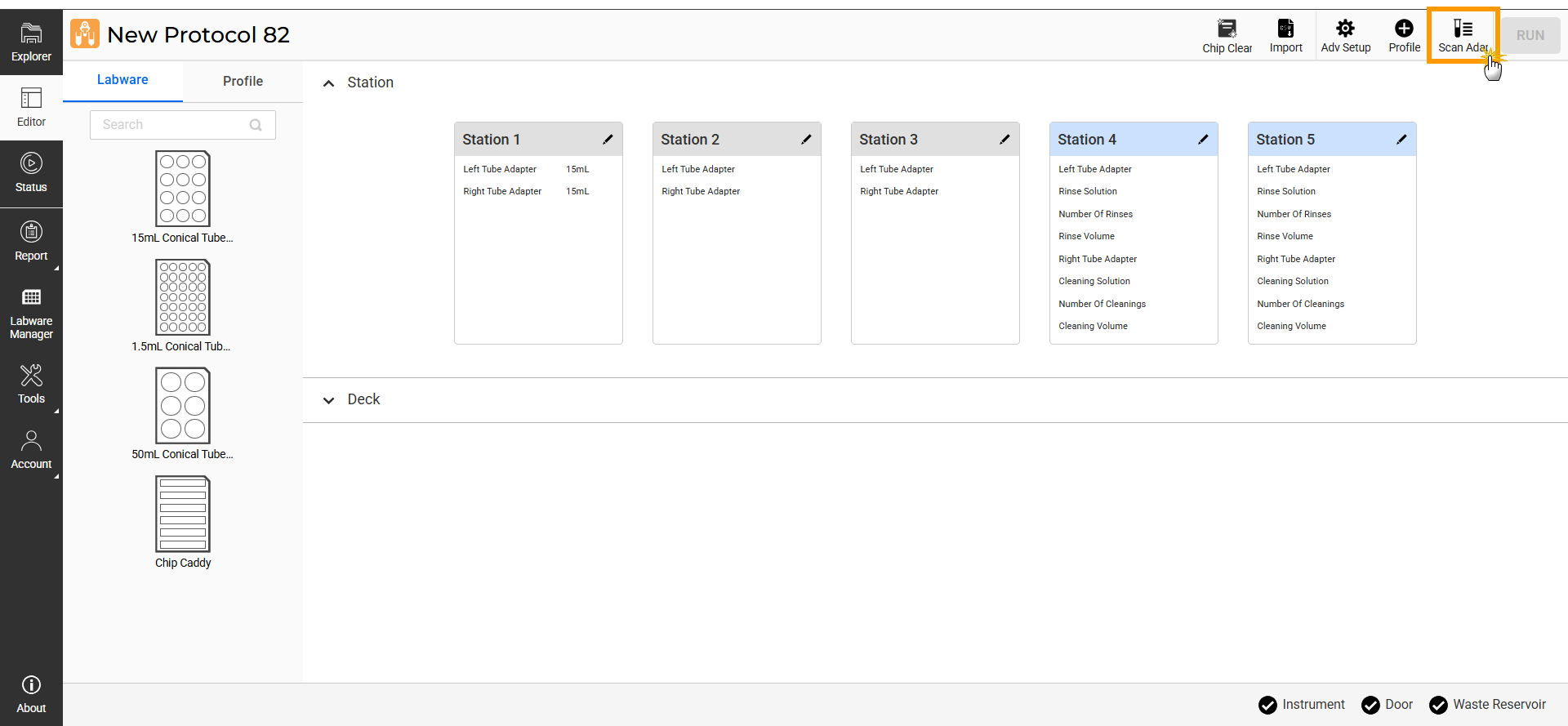Open the Status view icon

tap(31, 173)
